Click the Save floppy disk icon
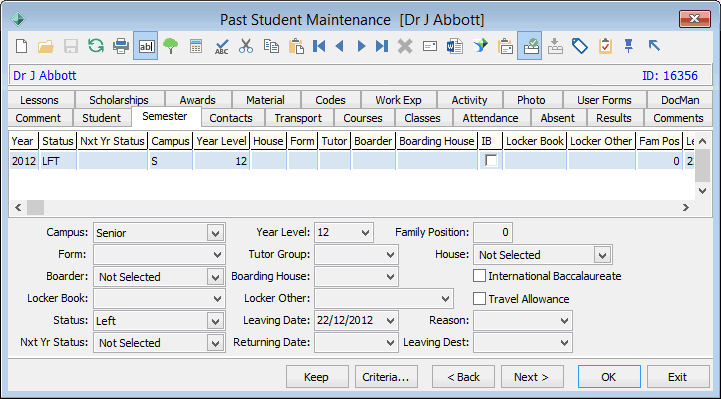The height and width of the screenshot is (399, 721). point(71,46)
